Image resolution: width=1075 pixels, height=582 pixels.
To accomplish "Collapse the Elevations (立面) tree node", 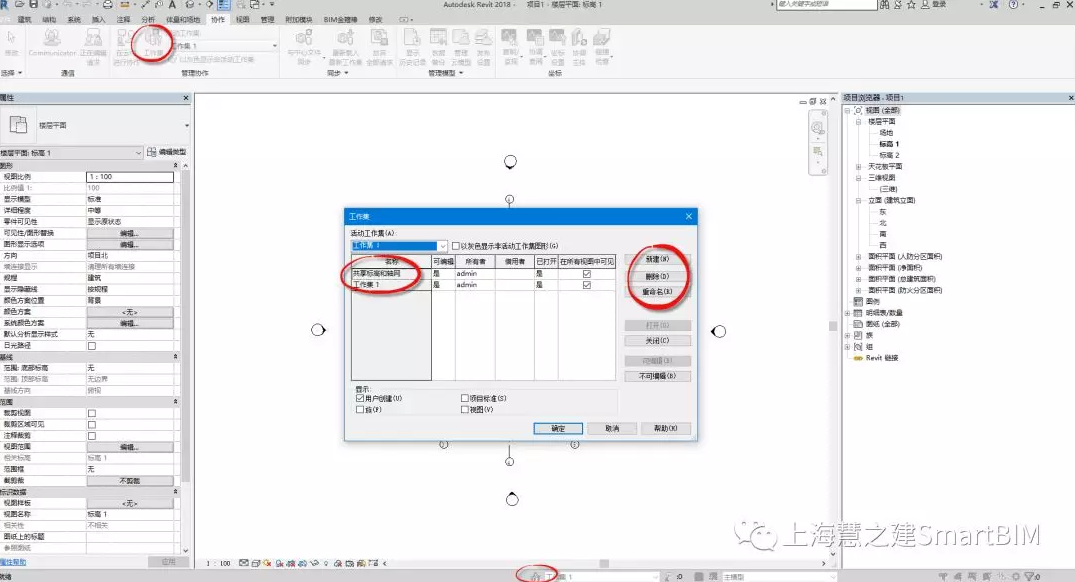I will (858, 201).
